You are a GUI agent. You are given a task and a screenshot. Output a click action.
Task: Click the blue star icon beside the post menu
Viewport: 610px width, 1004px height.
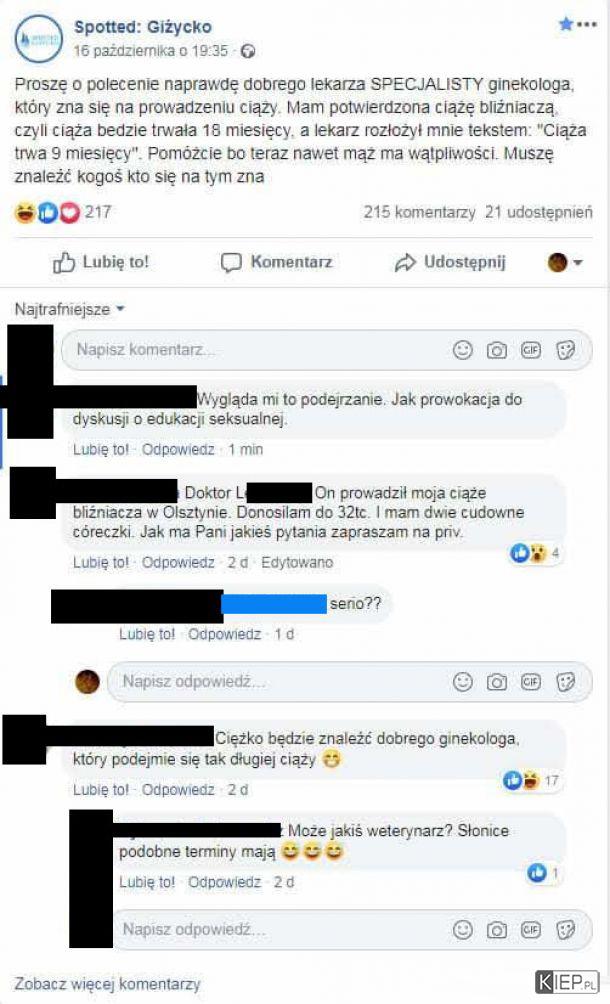(x=565, y=24)
